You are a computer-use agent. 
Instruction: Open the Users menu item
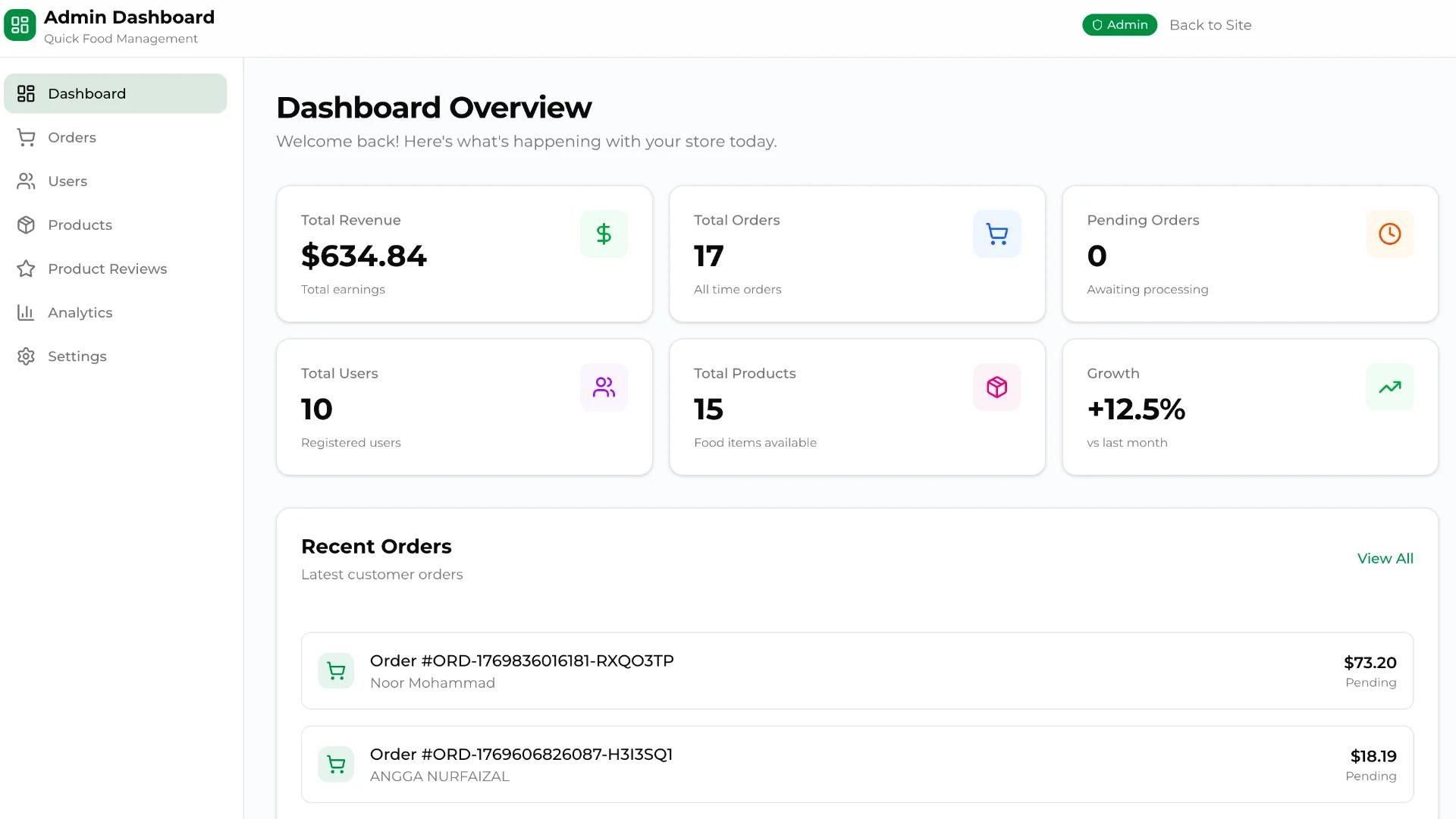115,181
